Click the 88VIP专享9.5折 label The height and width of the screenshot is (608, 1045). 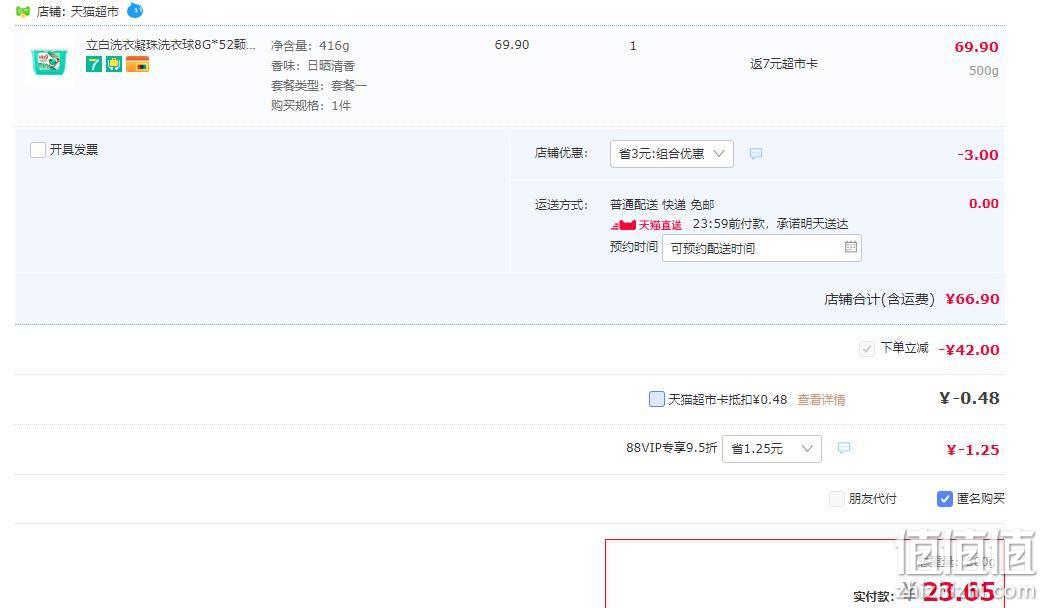(x=671, y=448)
